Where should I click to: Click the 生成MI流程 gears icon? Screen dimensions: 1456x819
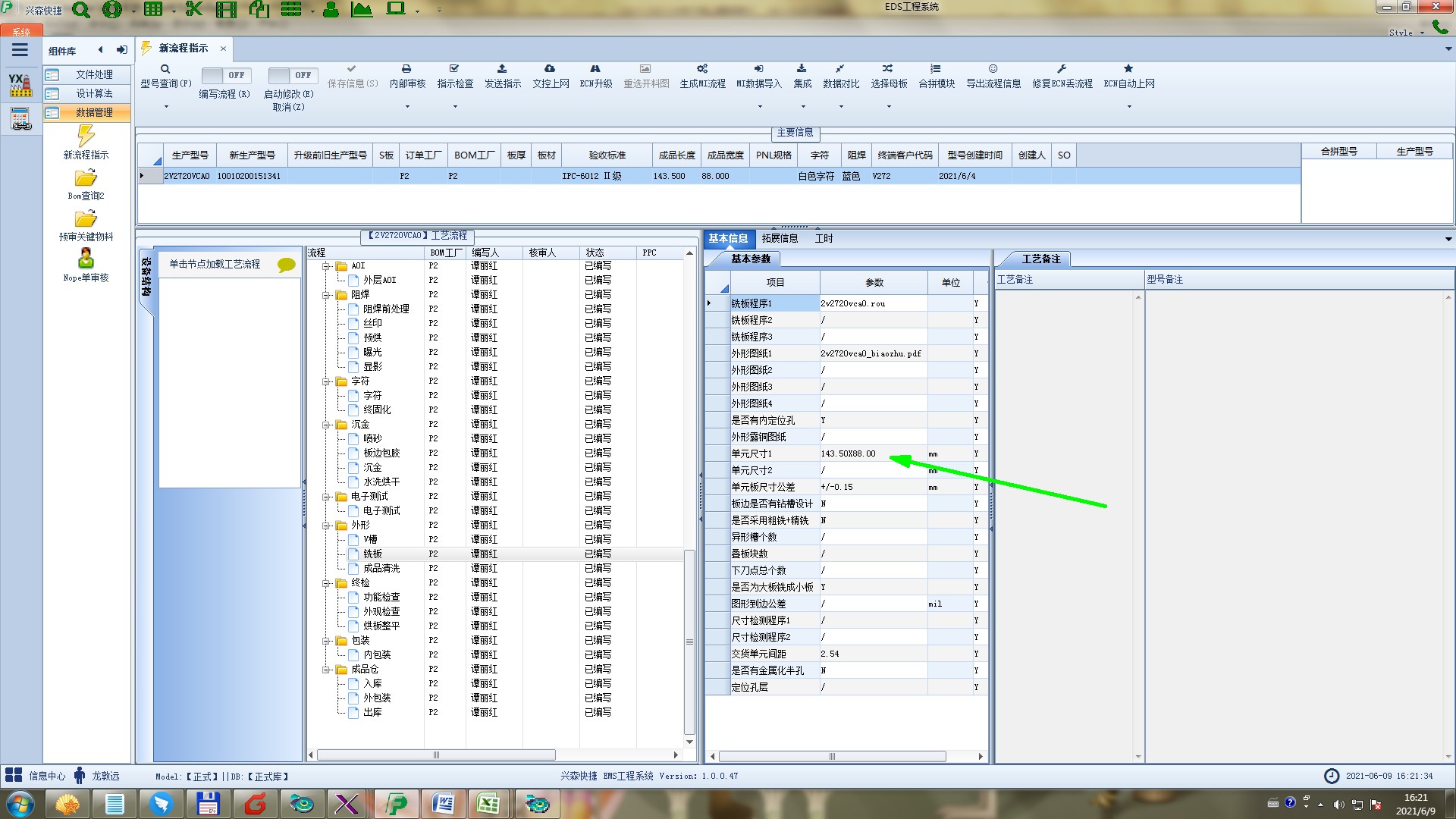[x=702, y=69]
